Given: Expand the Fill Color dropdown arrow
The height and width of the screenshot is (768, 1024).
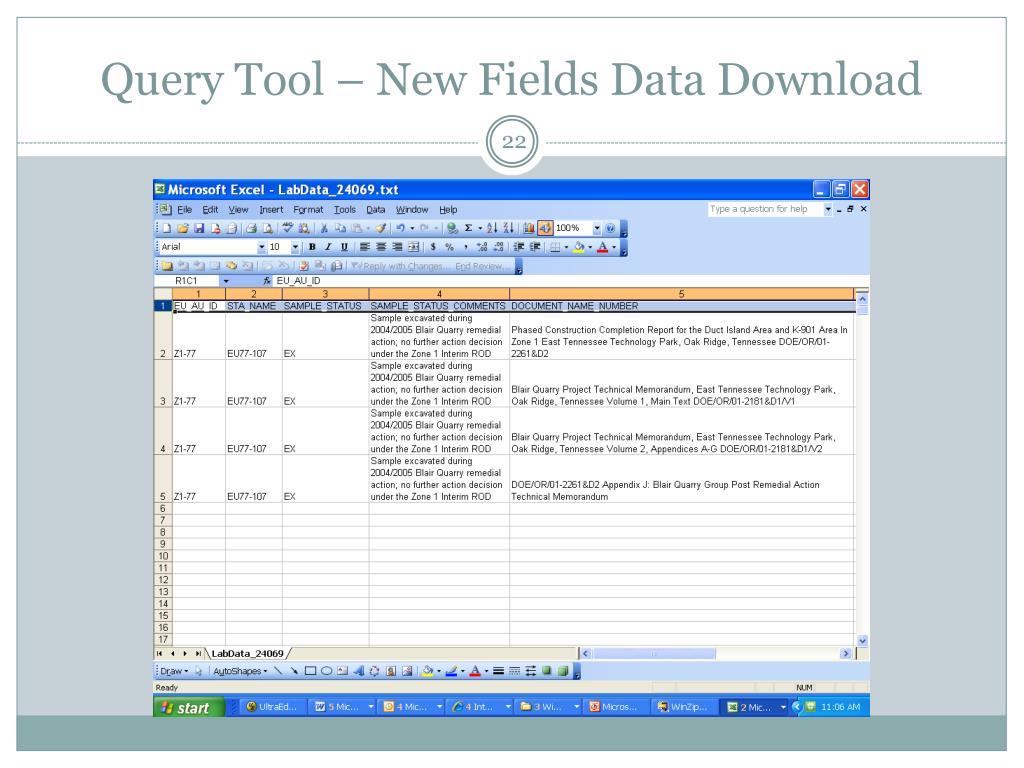Looking at the screenshot, I should [x=590, y=247].
